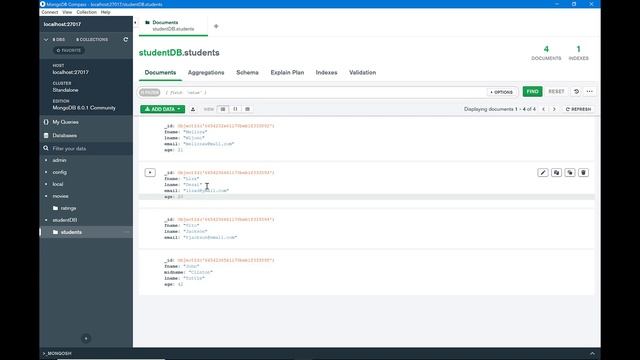
Task: Click the search icon in filter box
Action: point(46,148)
